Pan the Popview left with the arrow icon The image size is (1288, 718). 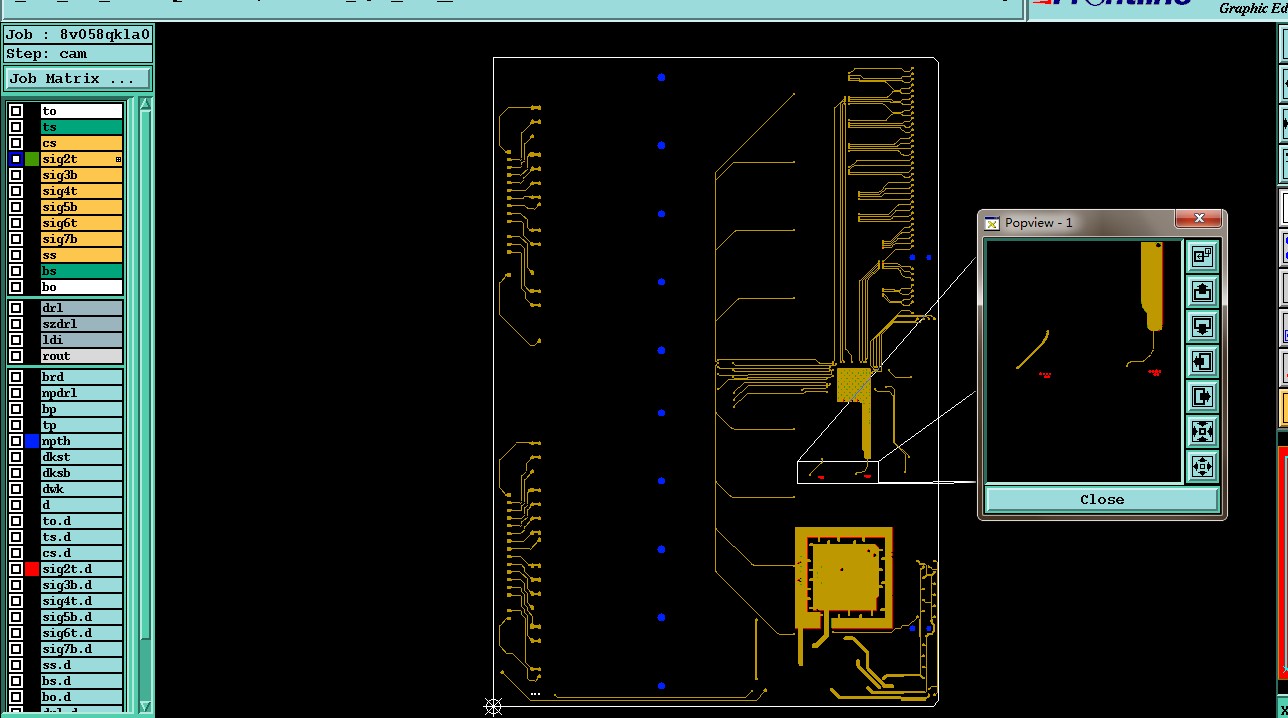[x=1202, y=362]
